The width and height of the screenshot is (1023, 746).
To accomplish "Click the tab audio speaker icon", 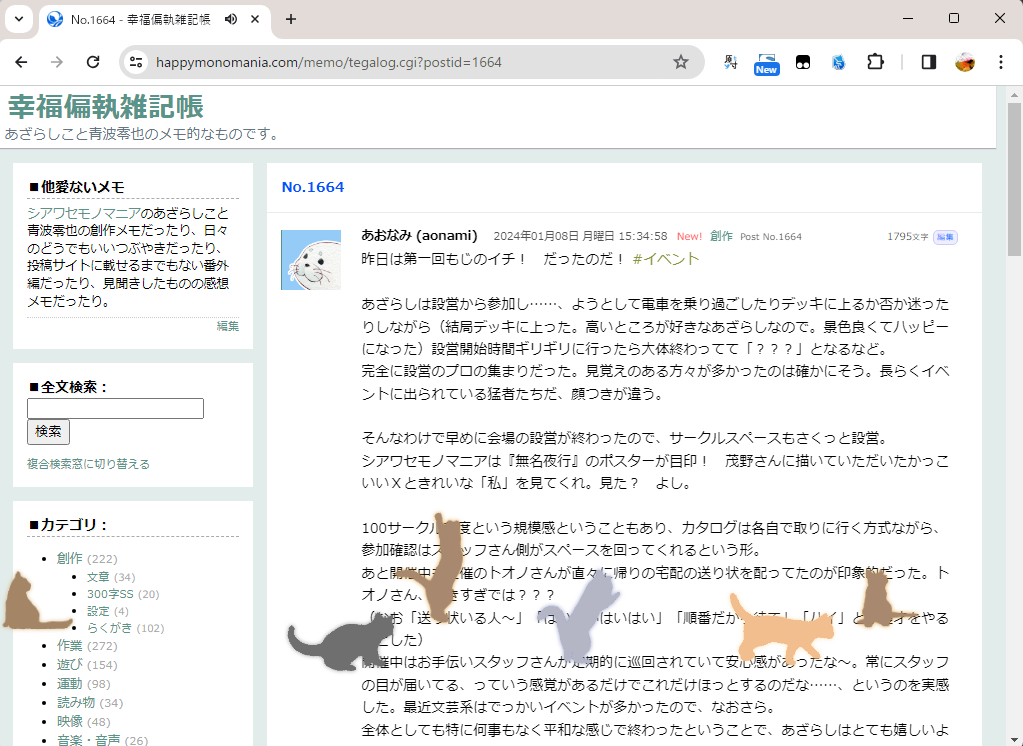I will (231, 19).
